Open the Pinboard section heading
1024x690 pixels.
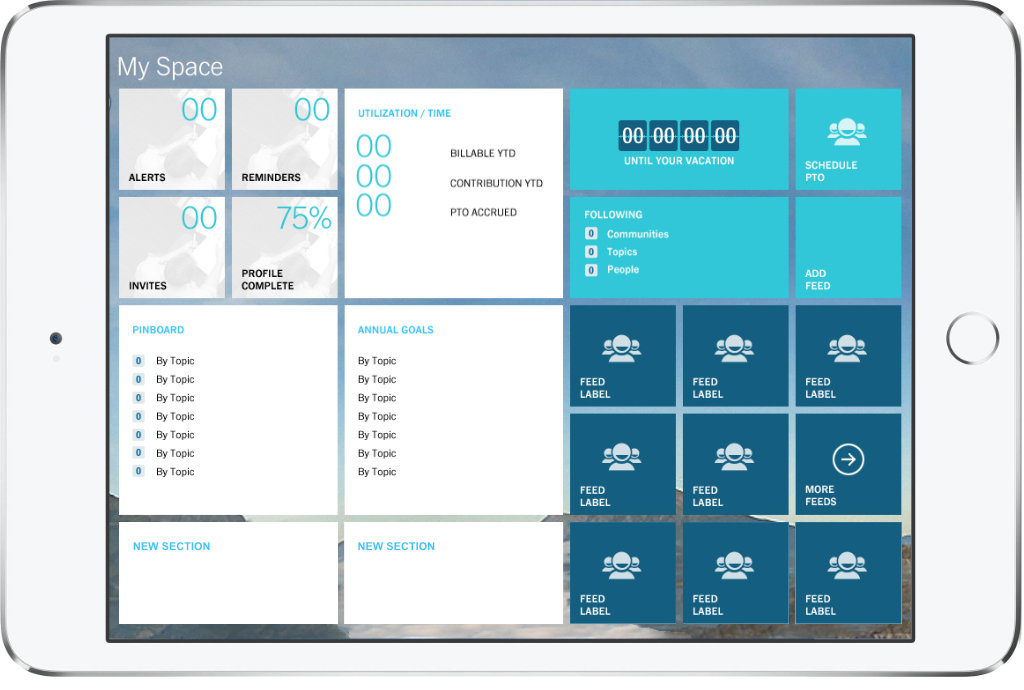[158, 330]
